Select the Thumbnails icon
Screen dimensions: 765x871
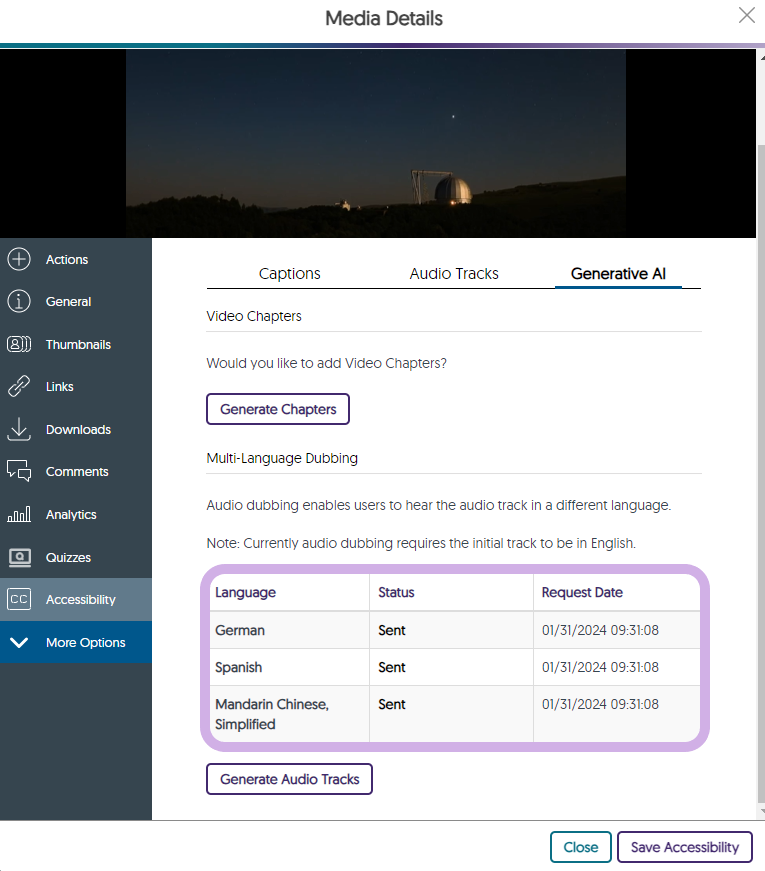coord(19,345)
